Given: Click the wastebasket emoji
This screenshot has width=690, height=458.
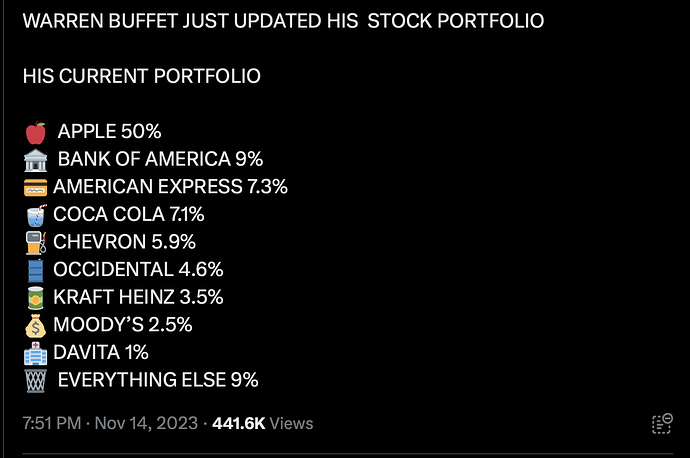Looking at the screenshot, I should click(36, 381).
